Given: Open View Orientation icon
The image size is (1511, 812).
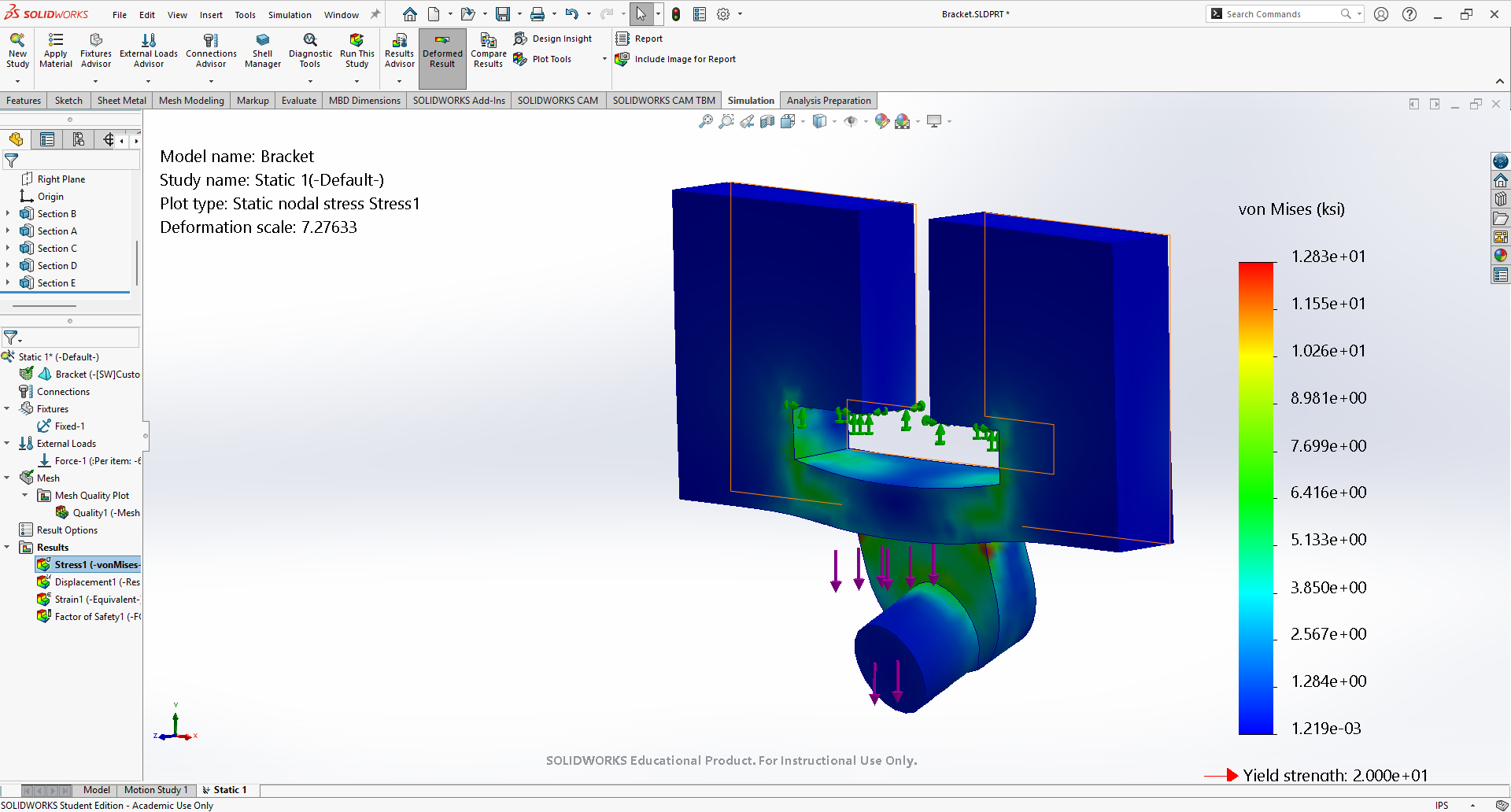Looking at the screenshot, I should [788, 121].
